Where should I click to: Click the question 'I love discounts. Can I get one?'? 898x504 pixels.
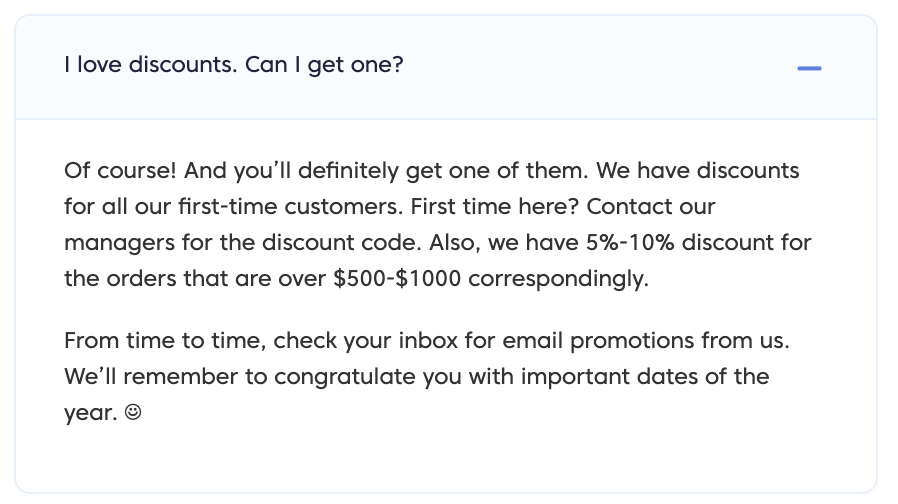[x=234, y=65]
